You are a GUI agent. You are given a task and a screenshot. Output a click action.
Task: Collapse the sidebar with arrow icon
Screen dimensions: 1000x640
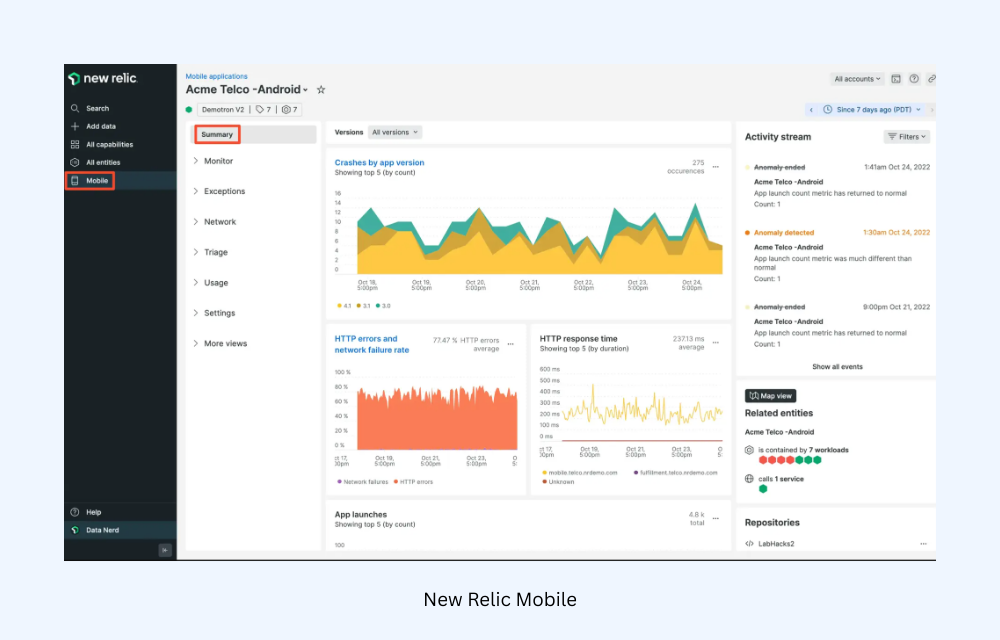click(x=165, y=549)
